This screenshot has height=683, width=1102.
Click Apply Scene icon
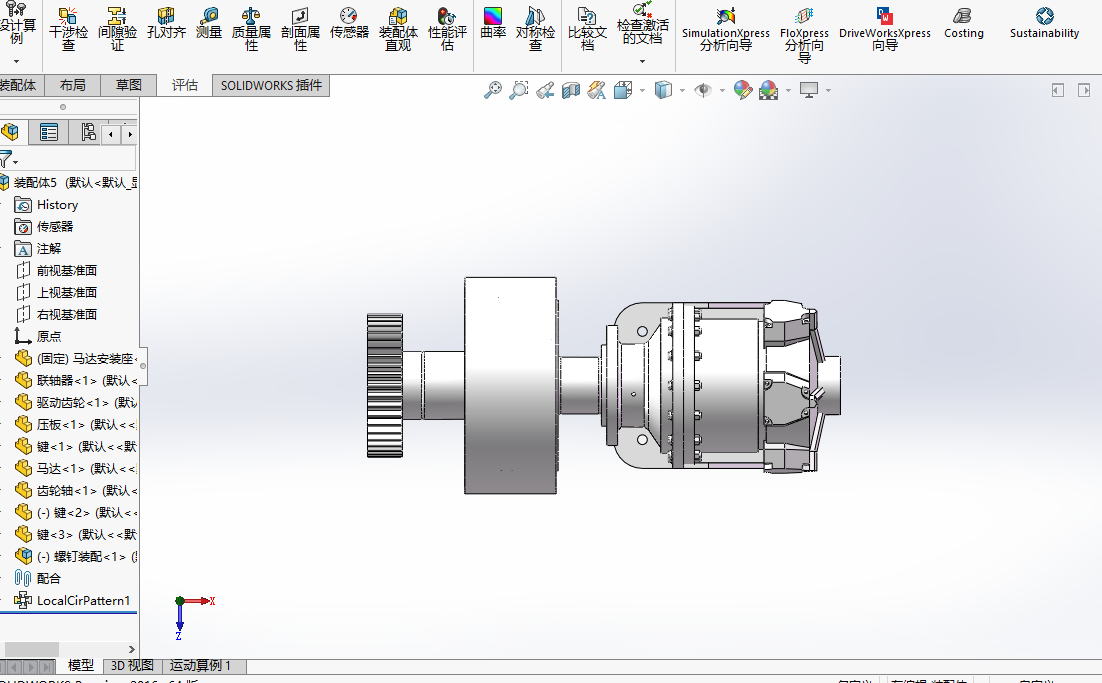point(769,90)
